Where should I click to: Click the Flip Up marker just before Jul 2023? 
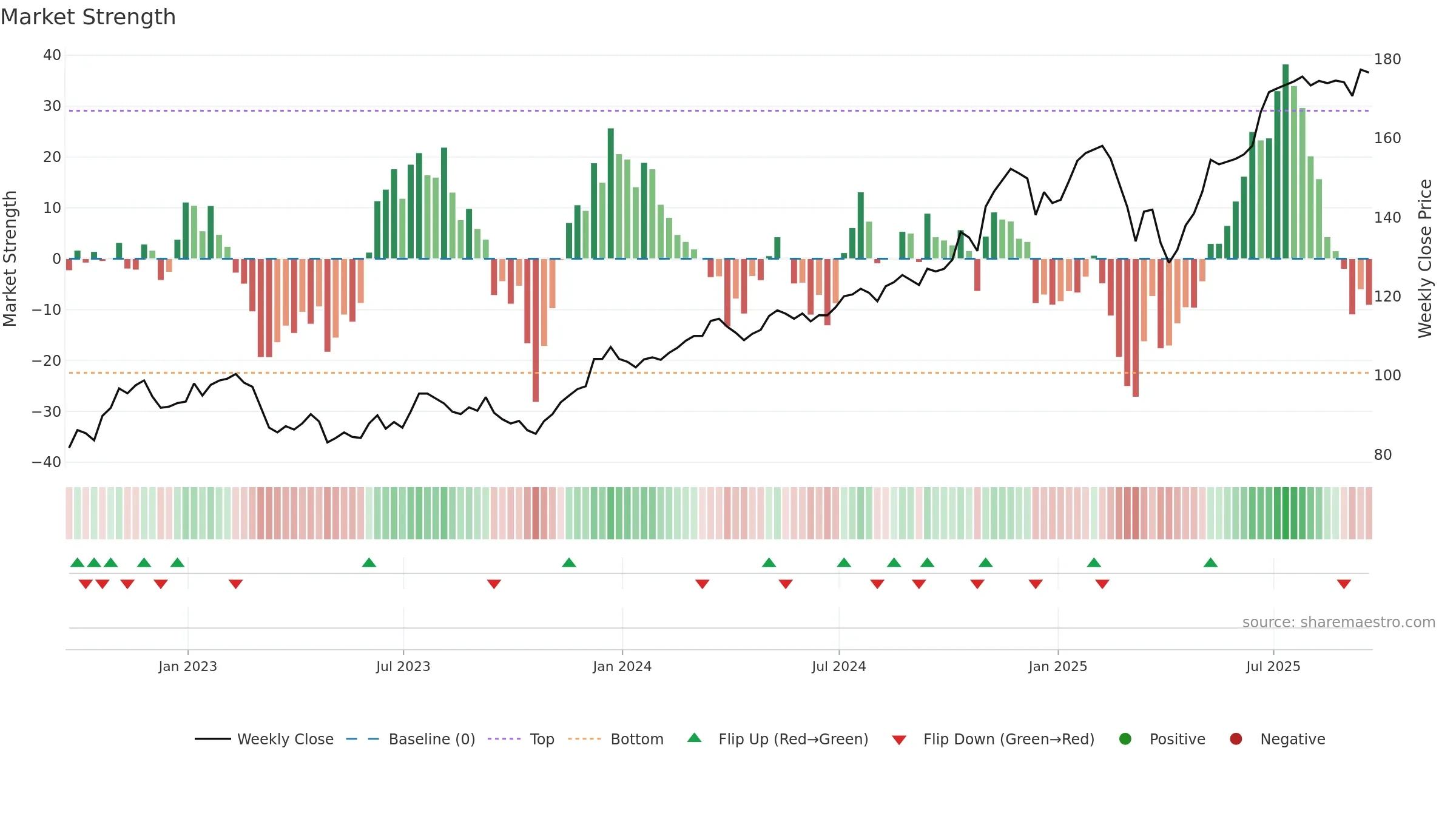click(369, 562)
